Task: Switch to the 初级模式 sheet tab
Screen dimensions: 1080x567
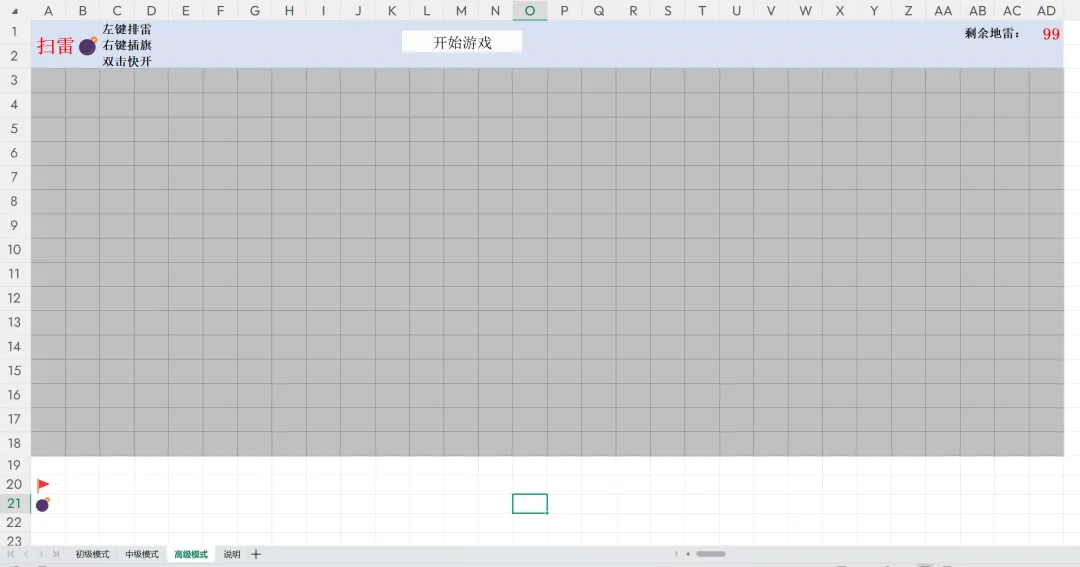Action: [x=92, y=554]
